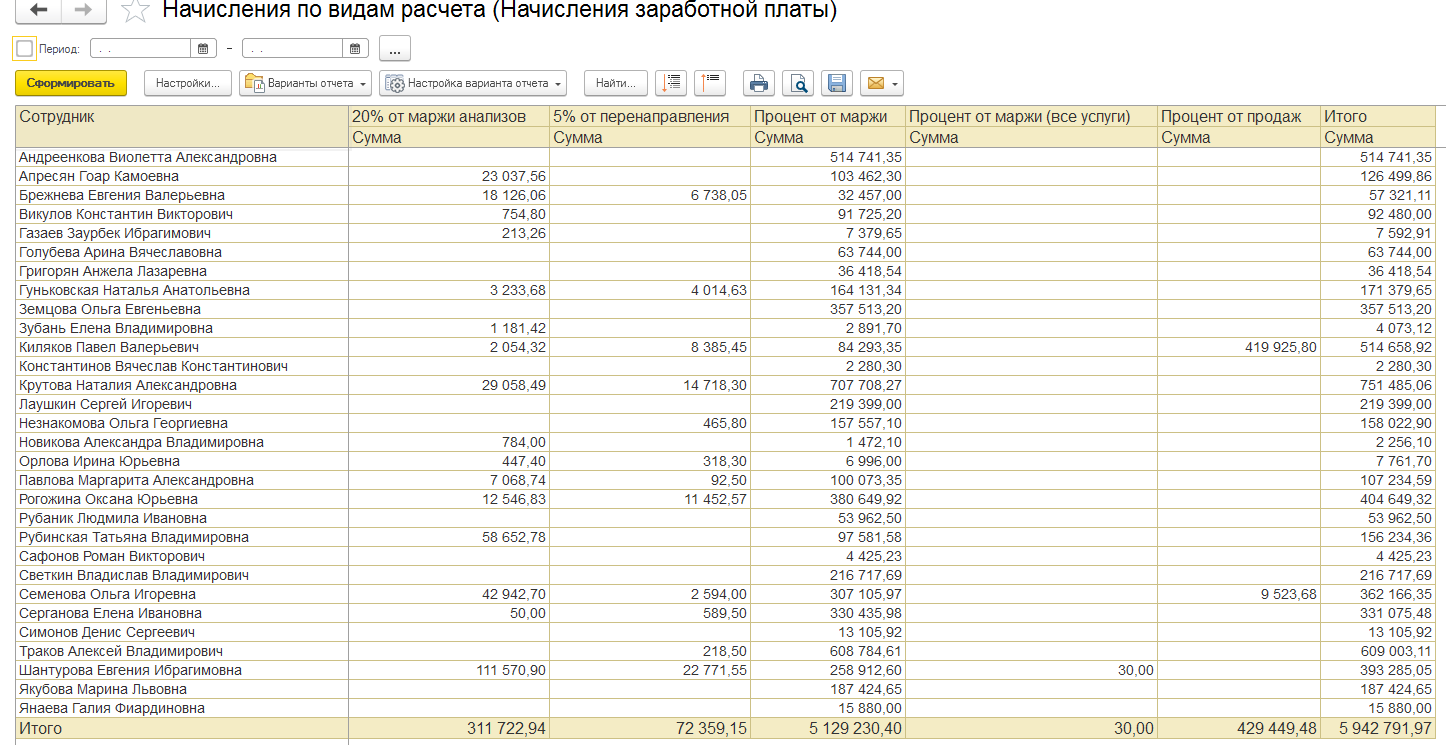Screen dimensions: 1446x745
Task: Click the Найти... button
Action: [616, 83]
